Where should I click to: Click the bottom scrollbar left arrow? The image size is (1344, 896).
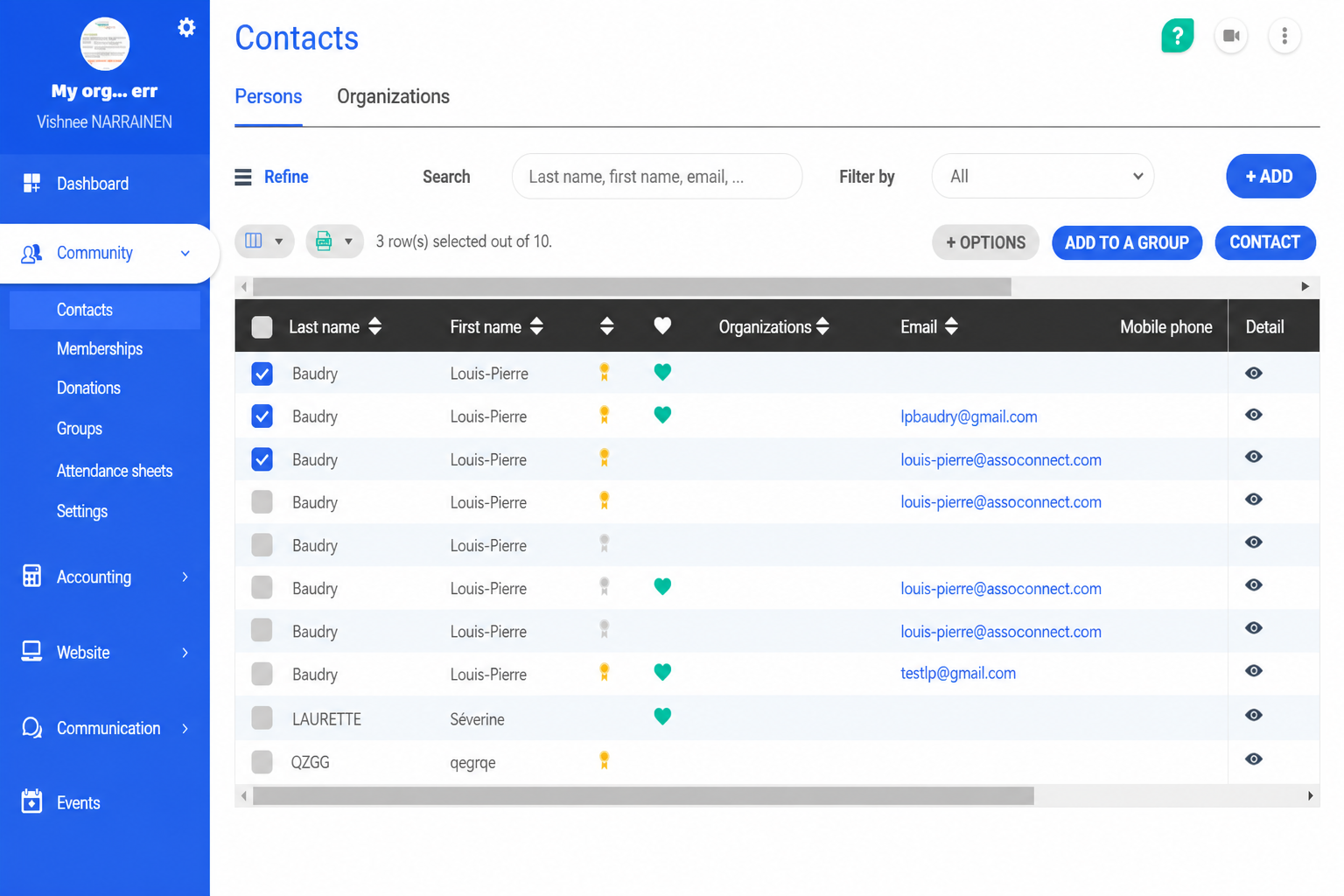tap(244, 795)
